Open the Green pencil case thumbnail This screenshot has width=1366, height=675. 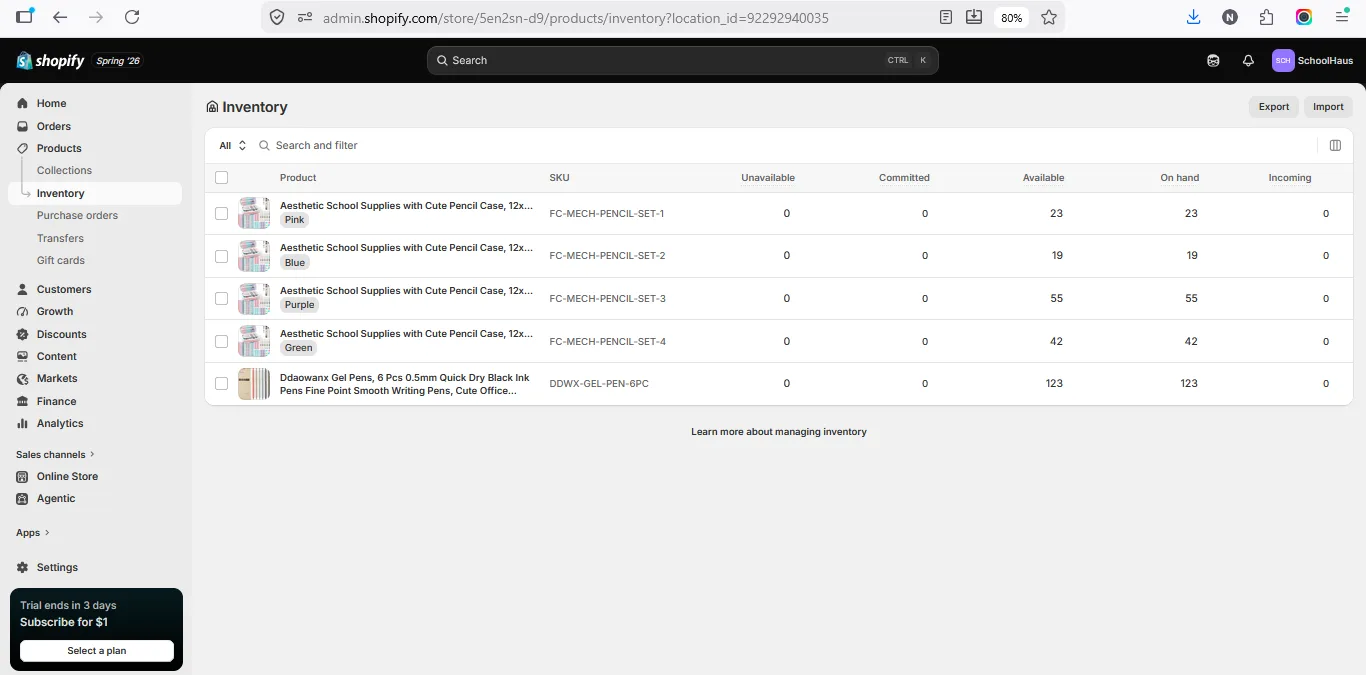coord(254,341)
